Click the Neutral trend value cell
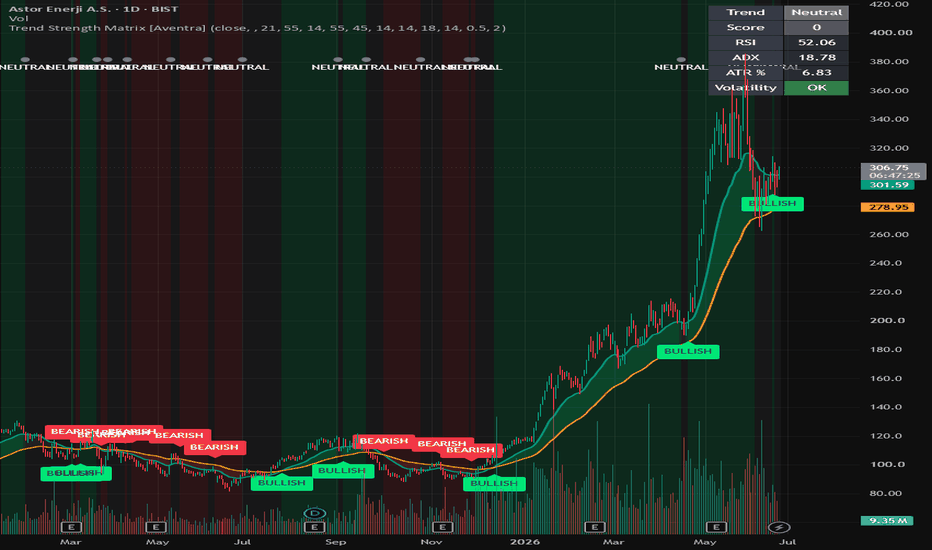Viewport: 932px width, 550px height. click(816, 12)
